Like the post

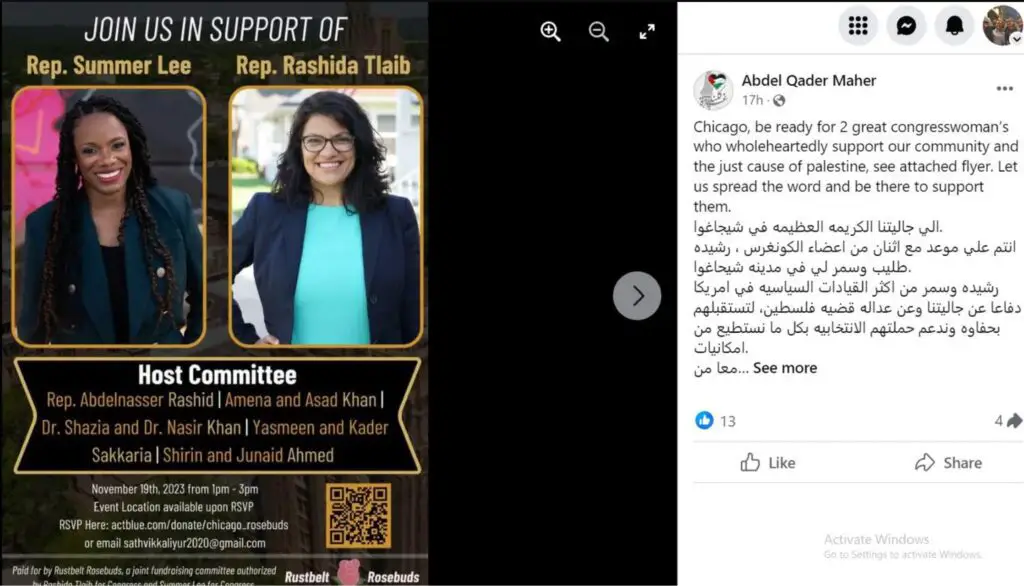tap(767, 463)
